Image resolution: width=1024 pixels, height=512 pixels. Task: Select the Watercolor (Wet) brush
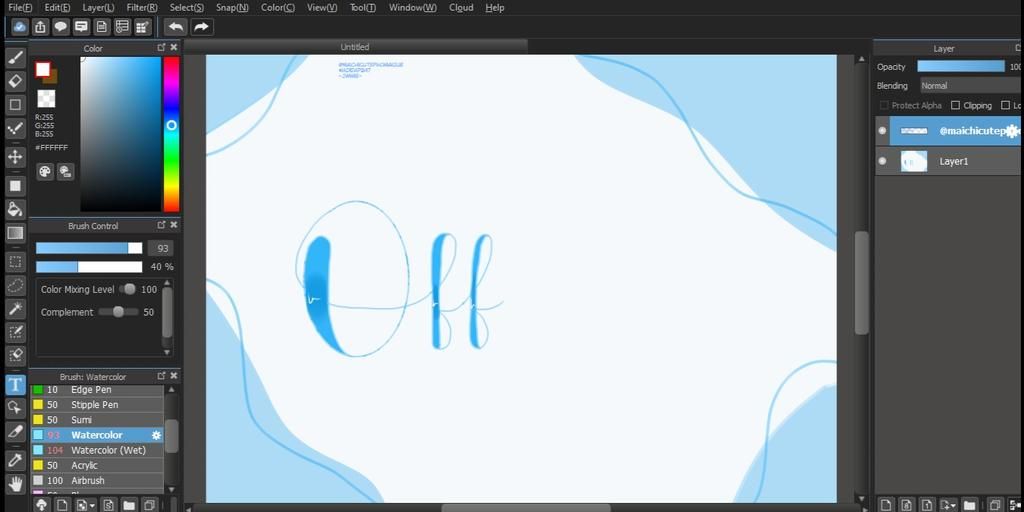[97, 450]
